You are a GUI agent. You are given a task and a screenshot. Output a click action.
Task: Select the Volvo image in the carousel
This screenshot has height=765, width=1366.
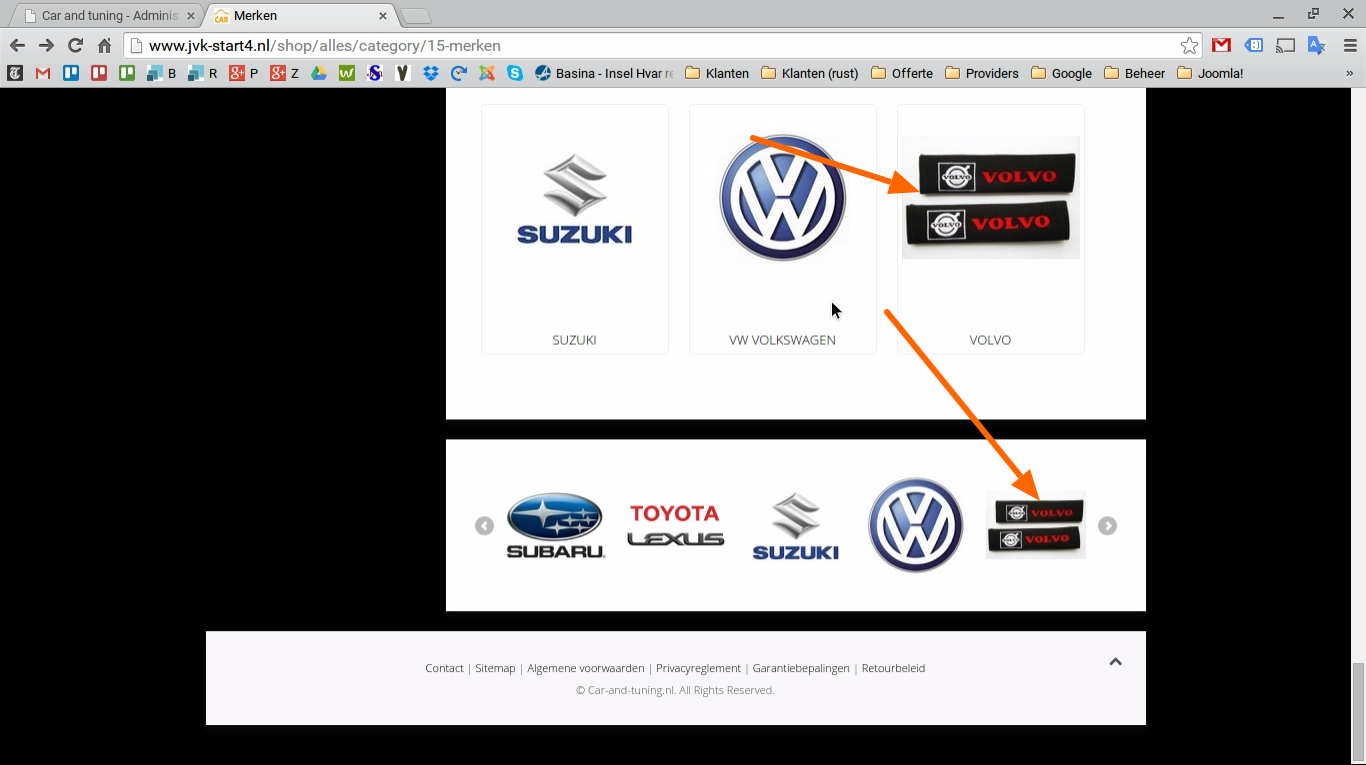pos(1036,525)
